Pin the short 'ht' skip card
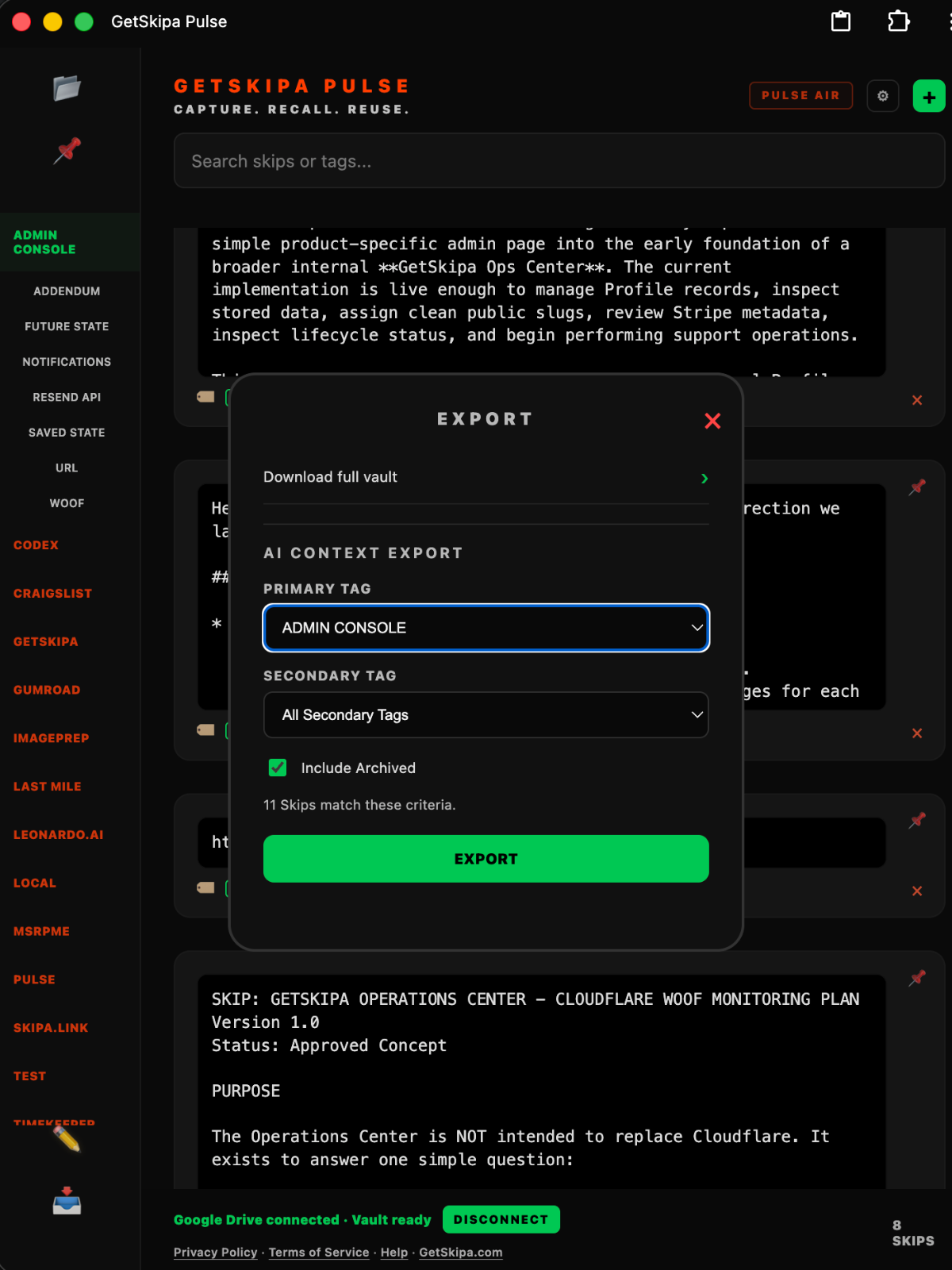 (x=917, y=820)
